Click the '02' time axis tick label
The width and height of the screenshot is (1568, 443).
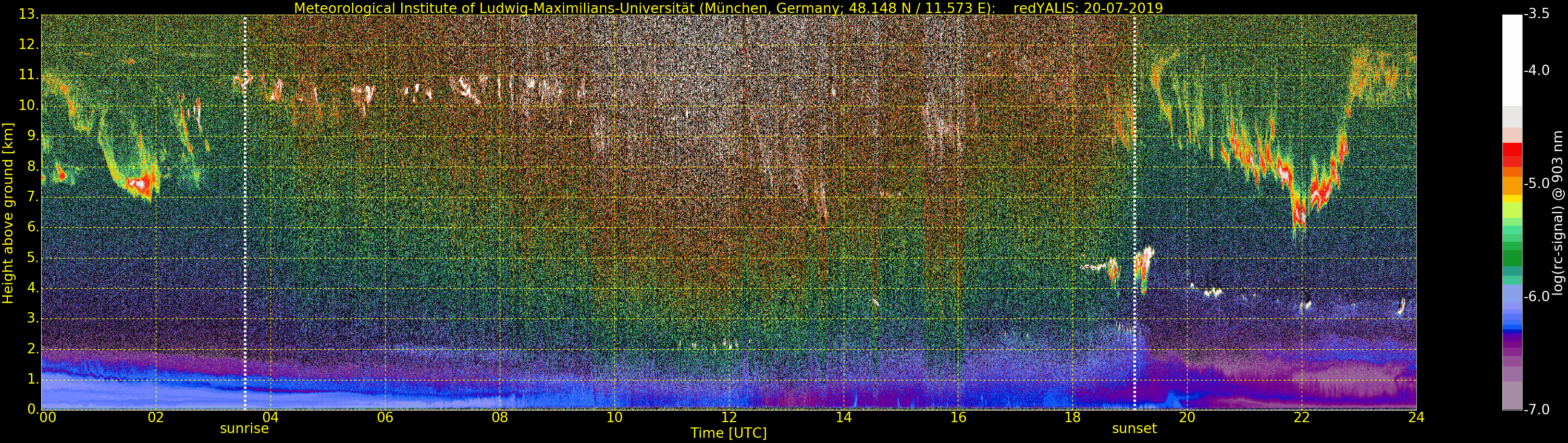156,417
